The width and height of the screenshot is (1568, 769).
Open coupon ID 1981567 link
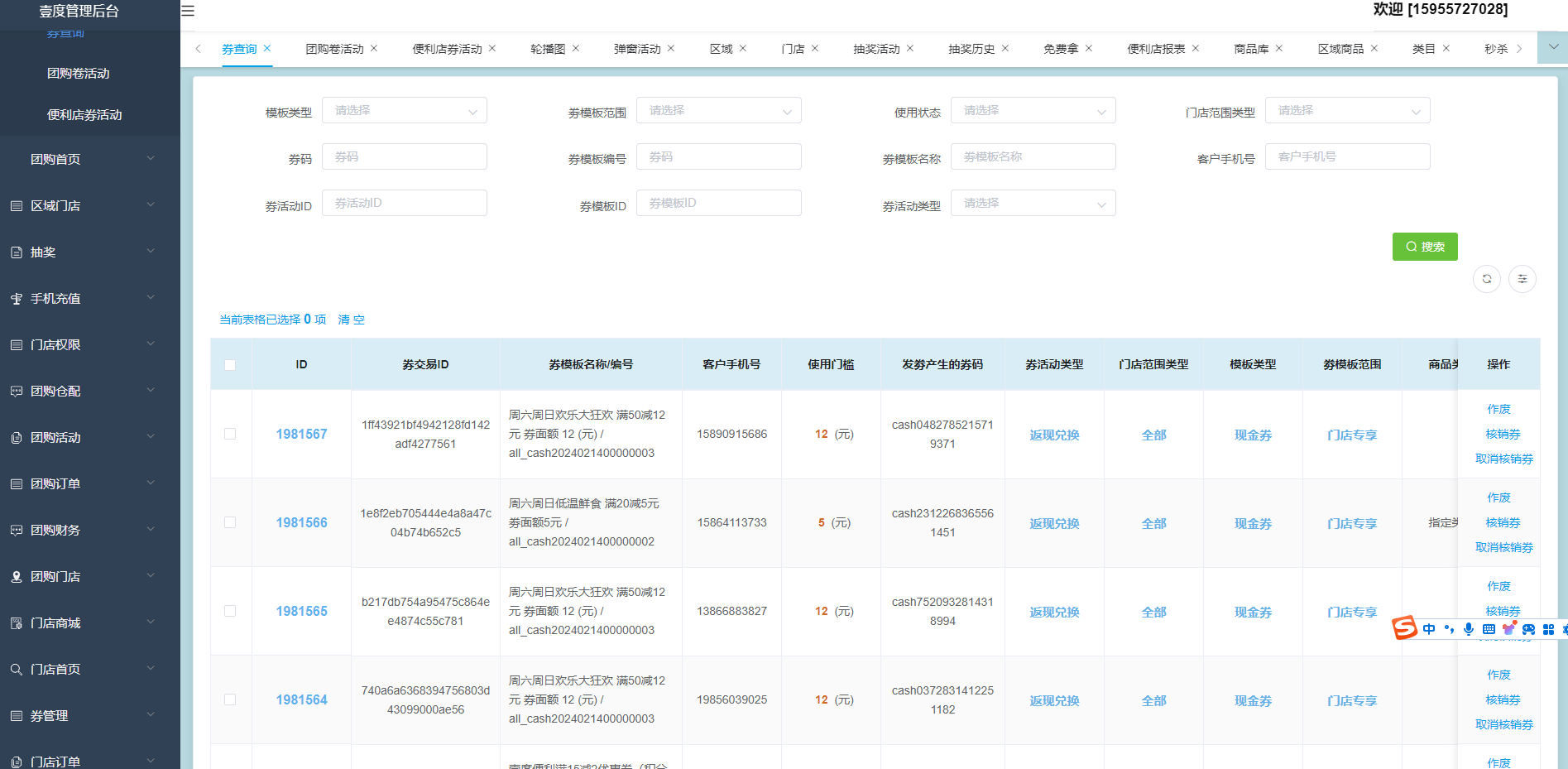(x=301, y=434)
